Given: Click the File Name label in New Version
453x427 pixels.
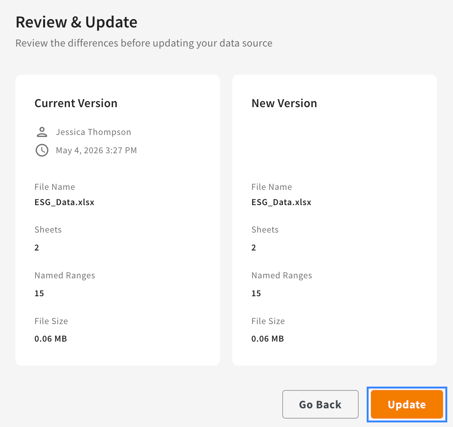Looking at the screenshot, I should click(x=272, y=187).
